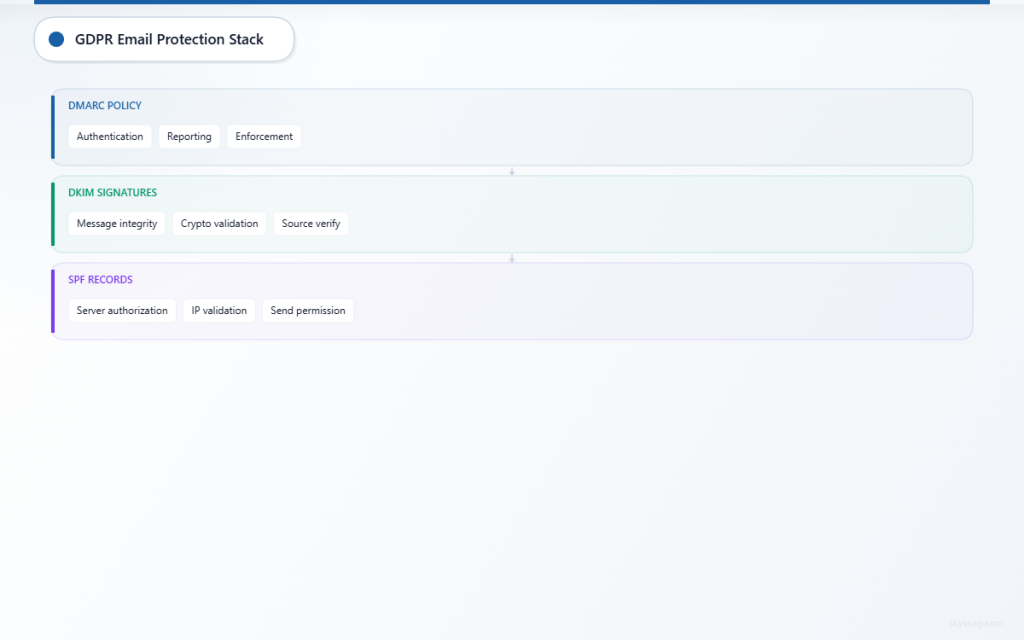Click the GDPR Email Protection Stack title pill
This screenshot has height=640, width=1024.
(x=163, y=39)
